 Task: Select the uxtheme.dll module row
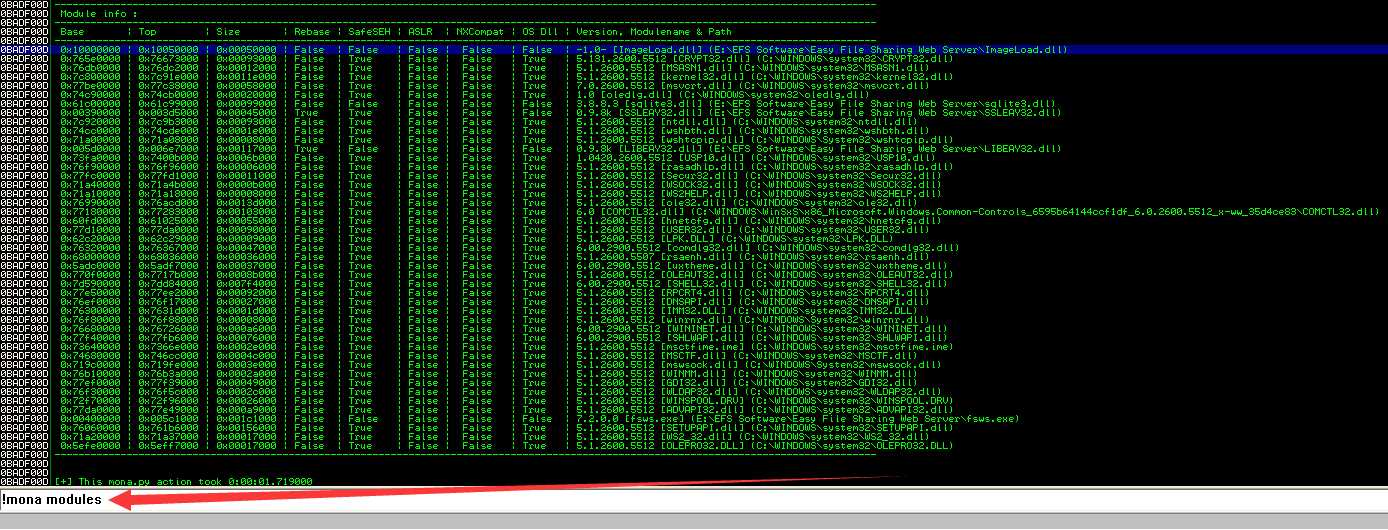[694, 266]
